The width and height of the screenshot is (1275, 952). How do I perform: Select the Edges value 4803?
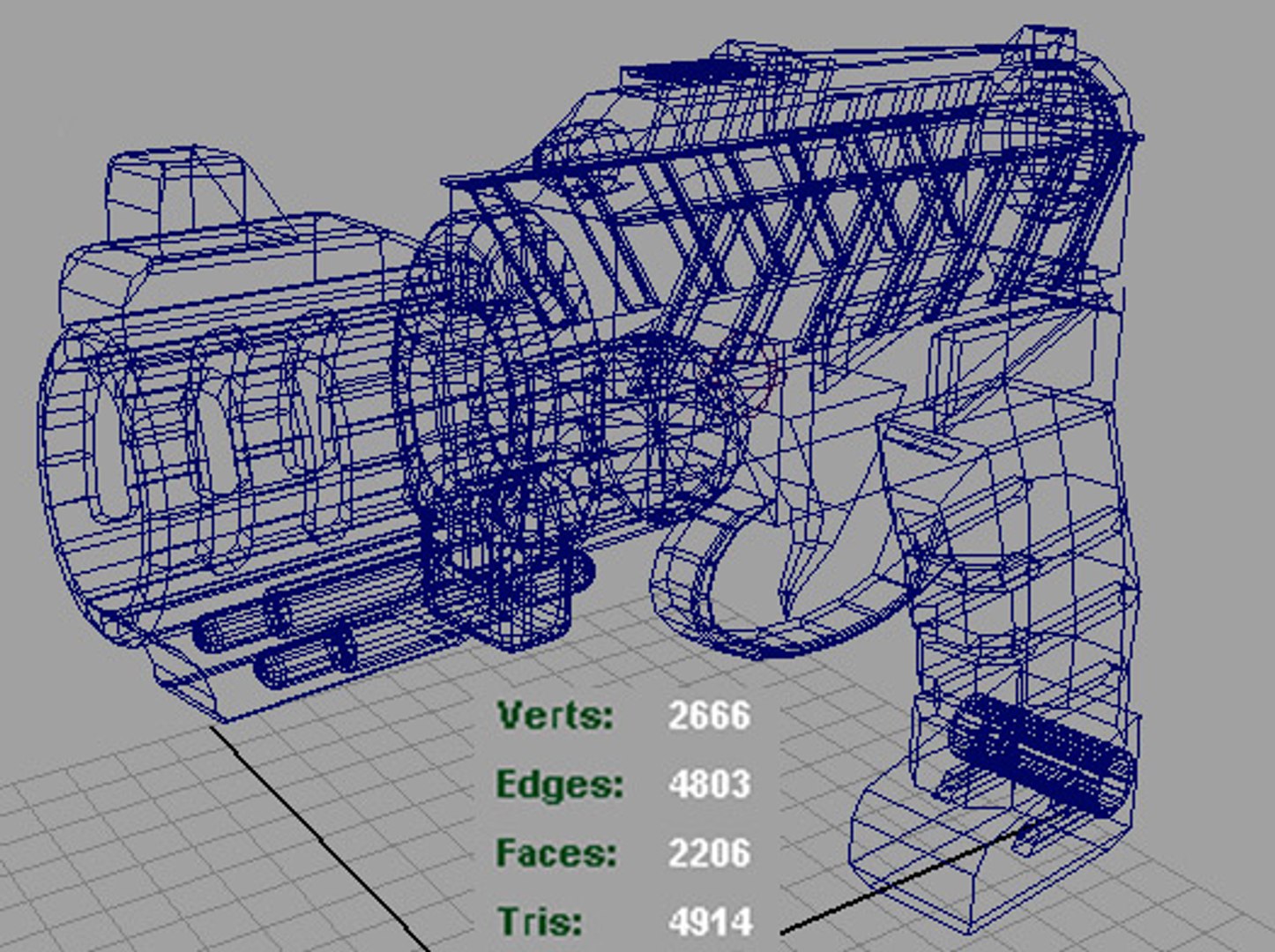pyautogui.click(x=710, y=783)
